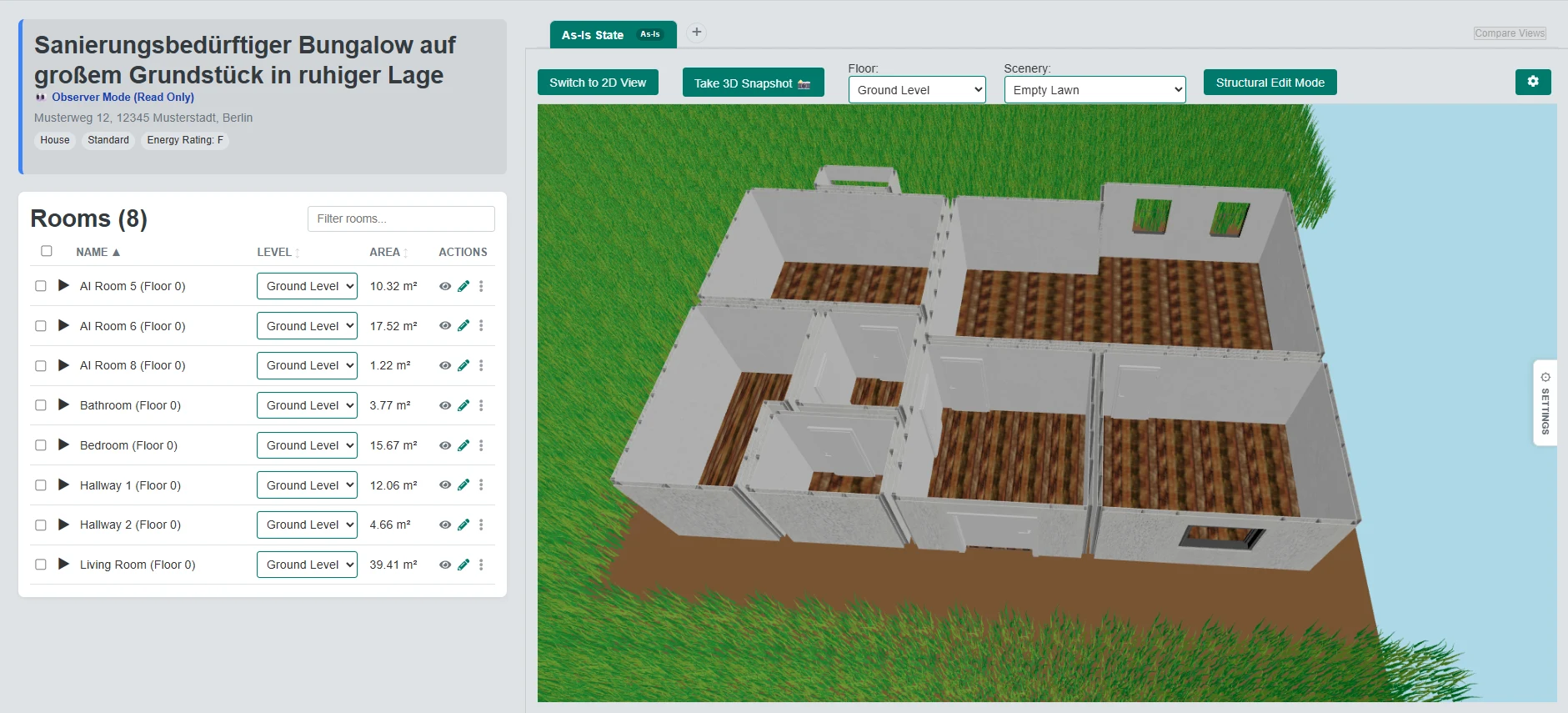Image resolution: width=1568 pixels, height=713 pixels.
Task: Edit AI Room 5 with pencil icon
Action: (463, 286)
